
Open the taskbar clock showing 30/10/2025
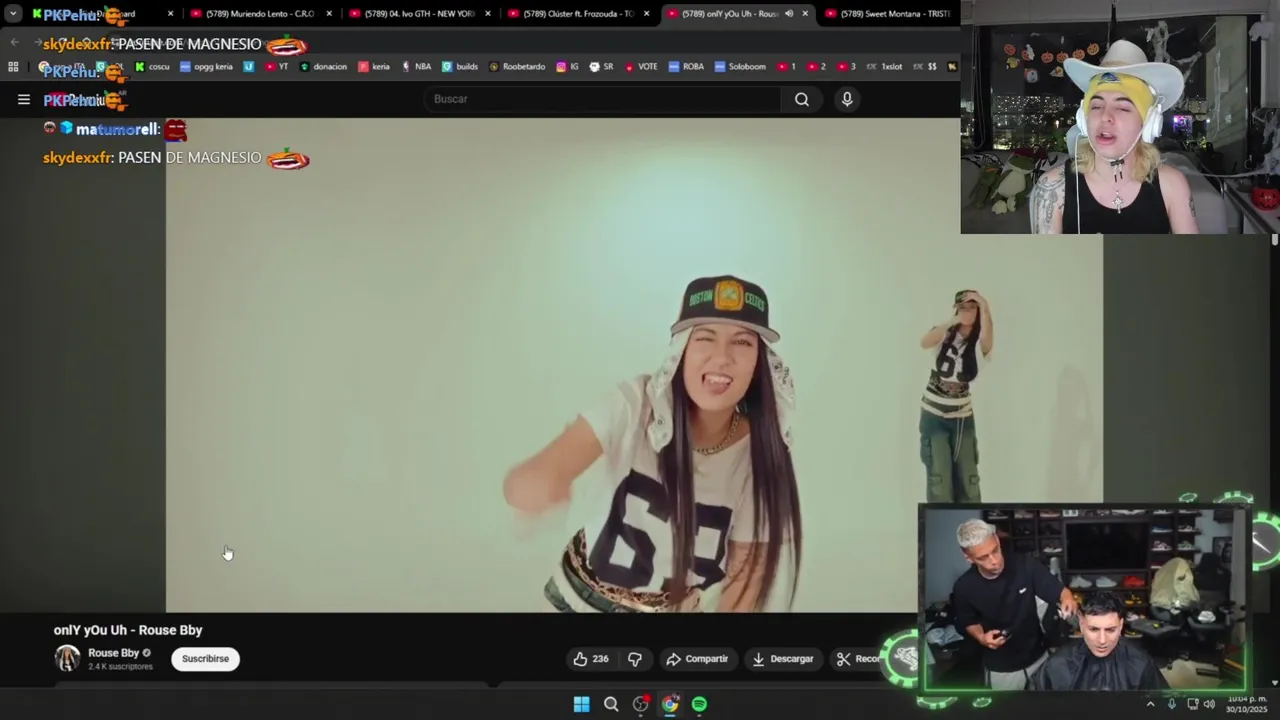tap(1245, 704)
